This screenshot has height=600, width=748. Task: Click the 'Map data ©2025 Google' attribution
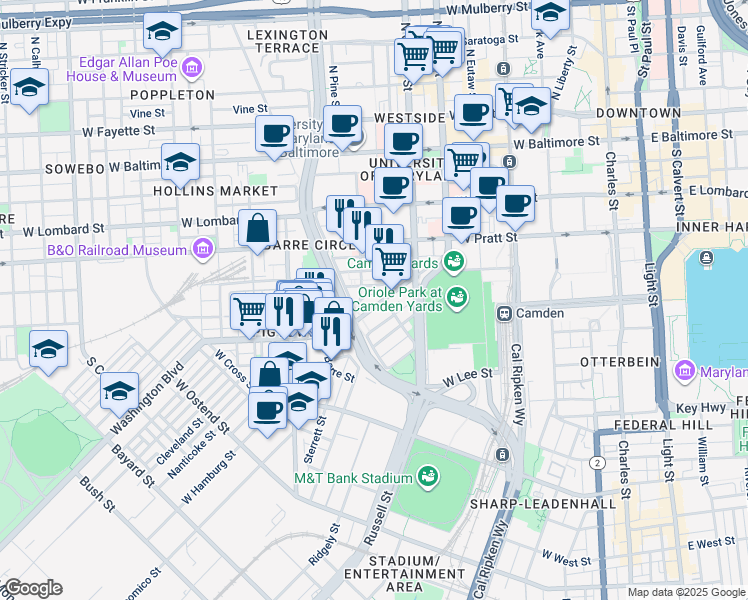[686, 593]
